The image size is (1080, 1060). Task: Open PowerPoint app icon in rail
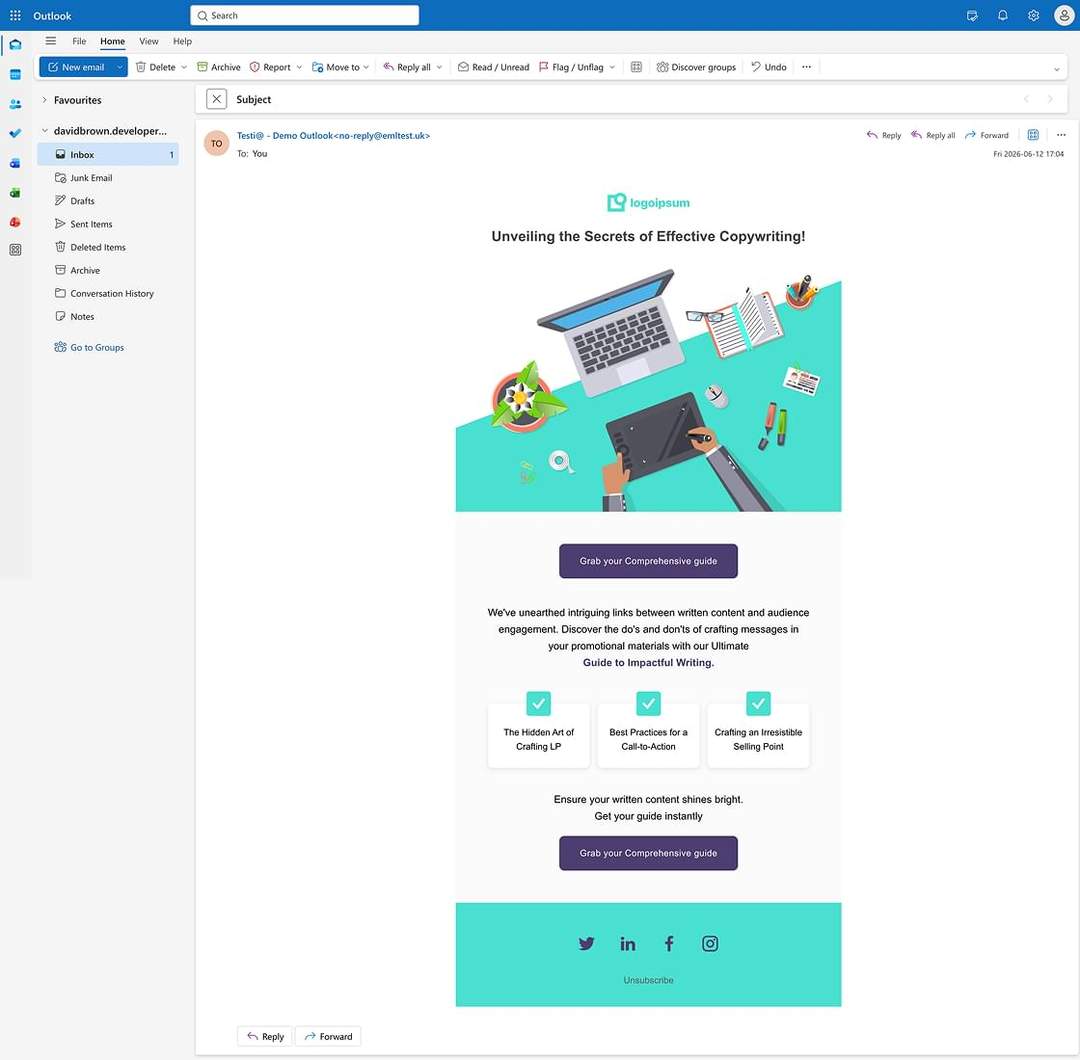click(x=15, y=222)
